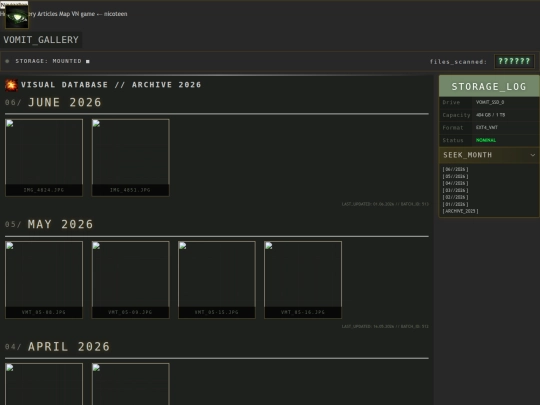Click the MAY 2026 section heading
Viewport: 540px width, 405px height.
60,224
